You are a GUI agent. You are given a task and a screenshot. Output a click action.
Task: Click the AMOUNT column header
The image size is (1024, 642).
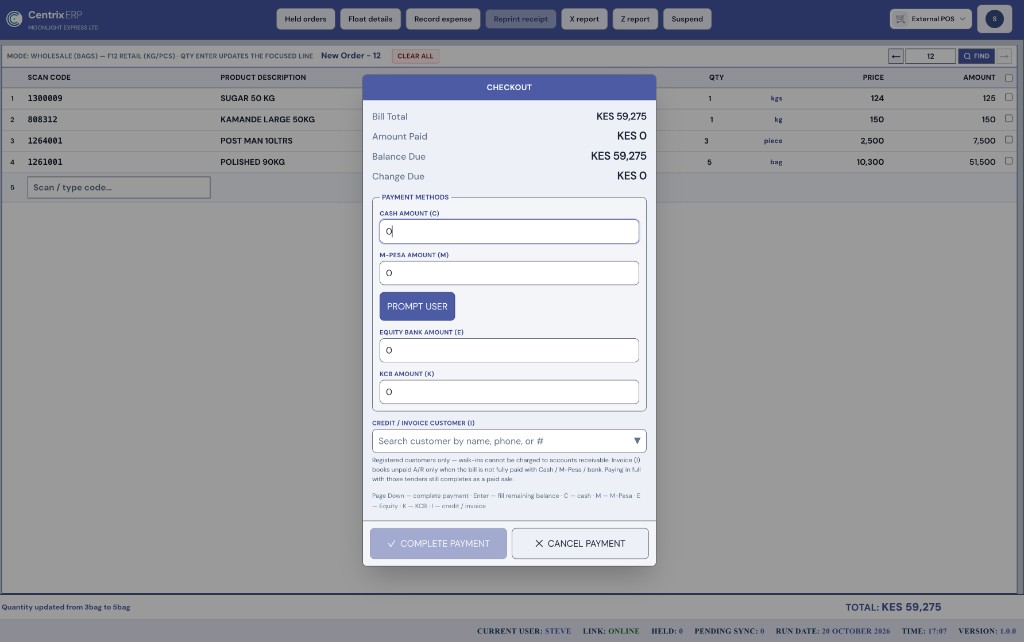pyautogui.click(x=979, y=78)
